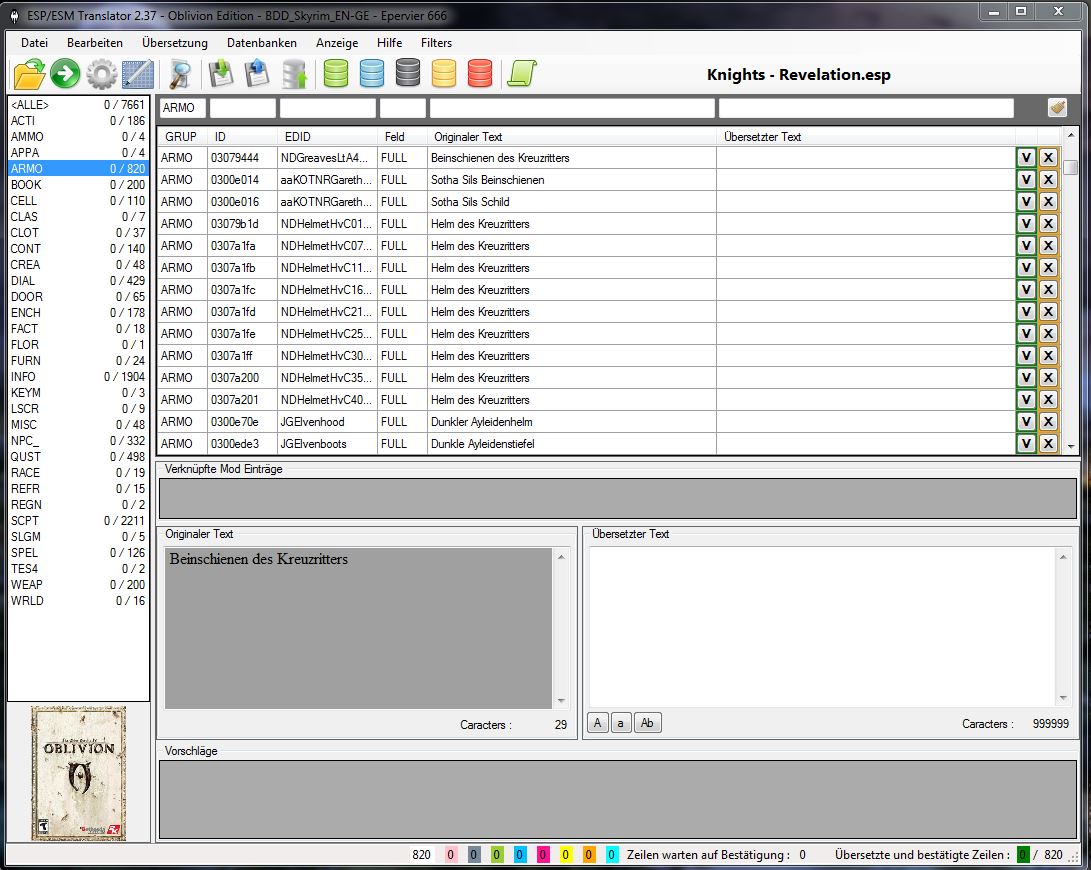The height and width of the screenshot is (870, 1091).
Task: Click the open file folder icon
Action: pyautogui.click(x=30, y=73)
